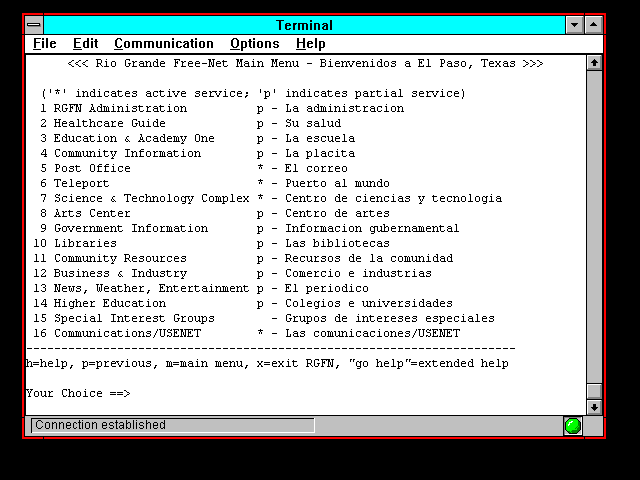Open the File menu

pyautogui.click(x=44, y=44)
